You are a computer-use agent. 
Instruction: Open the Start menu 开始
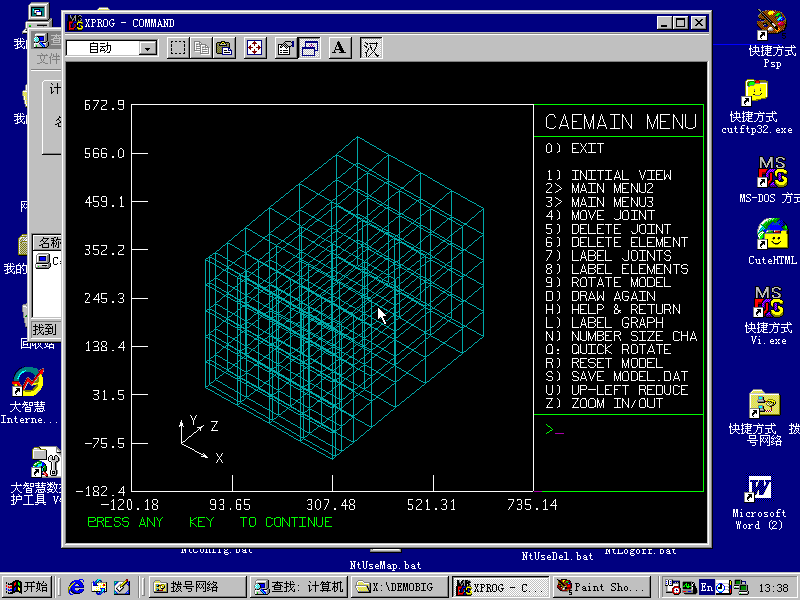pos(27,587)
